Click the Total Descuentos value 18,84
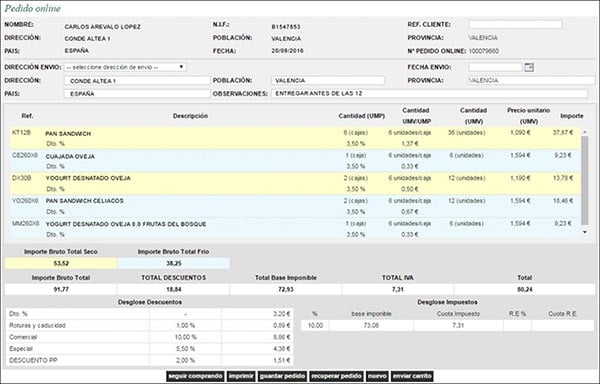 174,290
